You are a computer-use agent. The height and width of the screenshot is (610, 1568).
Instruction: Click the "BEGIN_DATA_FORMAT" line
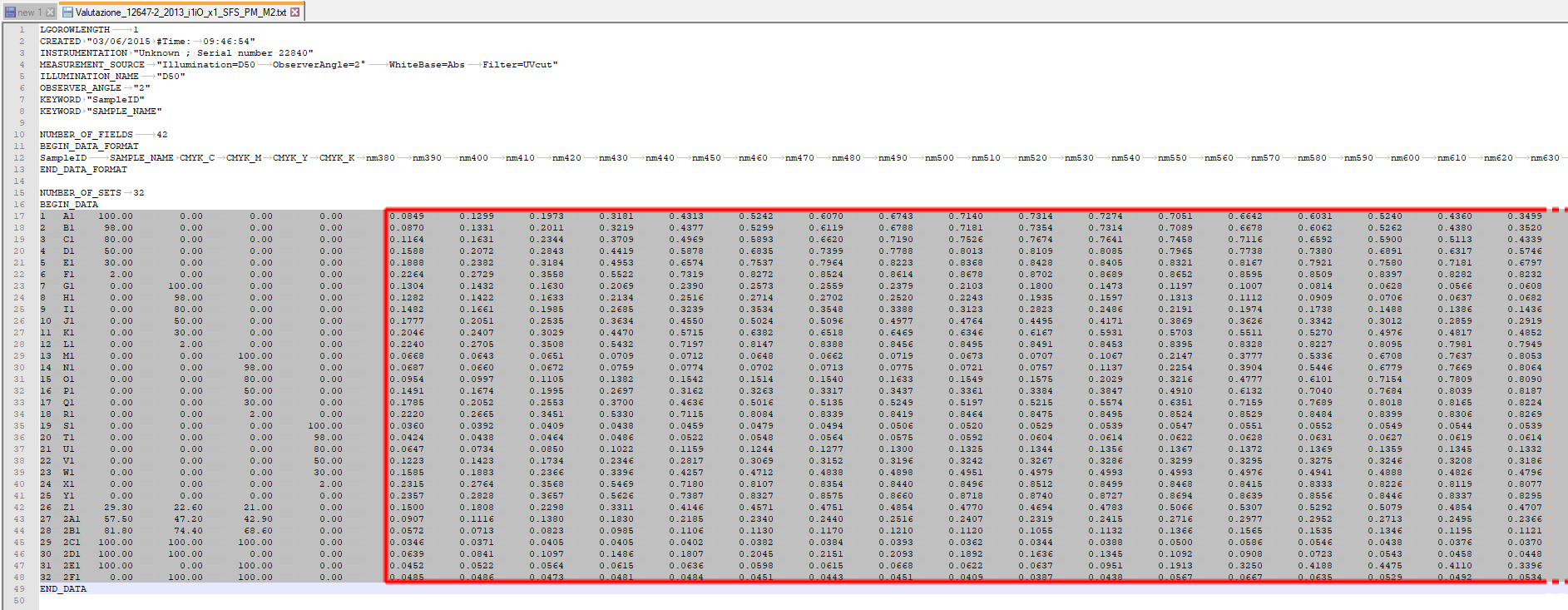tap(89, 146)
